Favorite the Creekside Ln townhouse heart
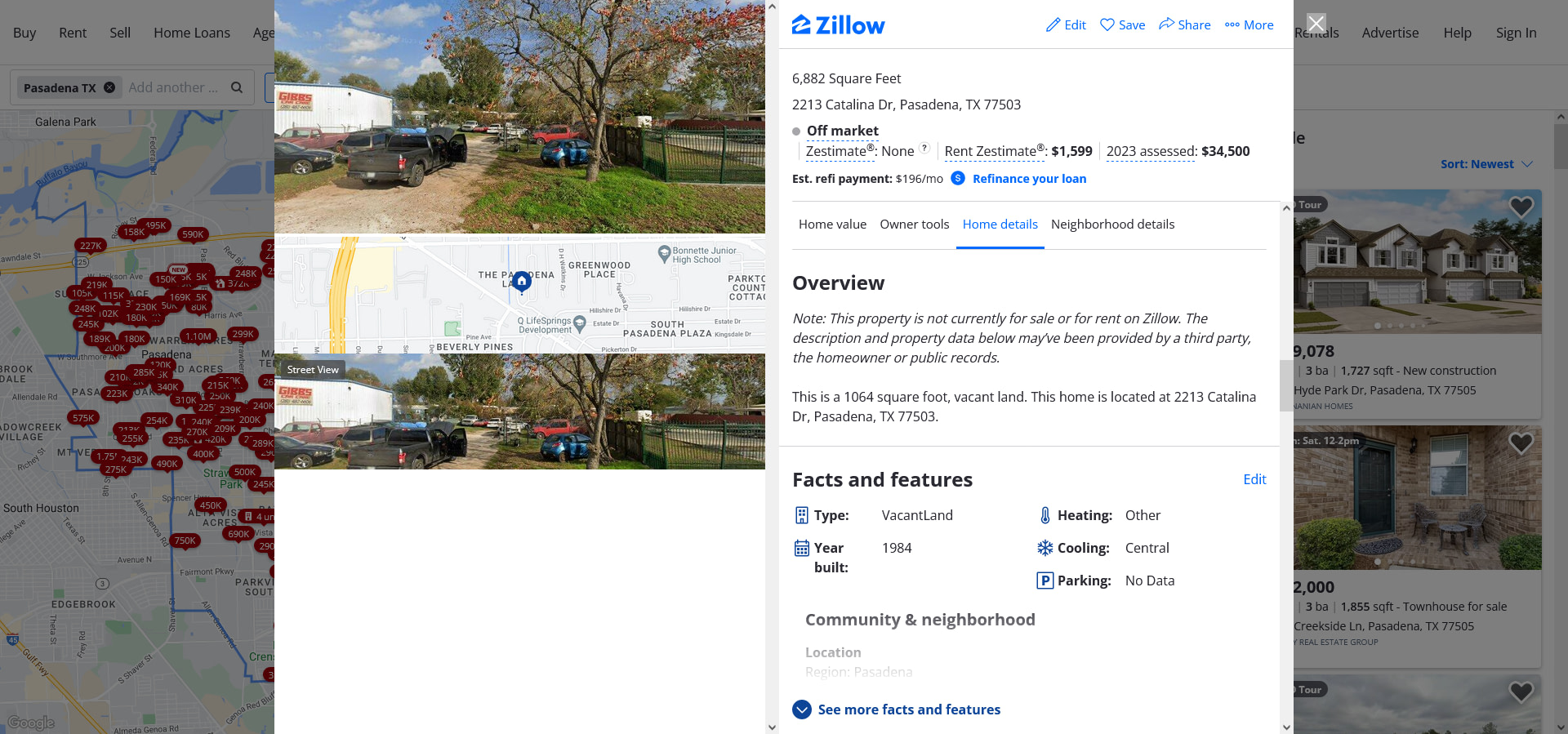This screenshot has width=1568, height=734. coord(1521,443)
